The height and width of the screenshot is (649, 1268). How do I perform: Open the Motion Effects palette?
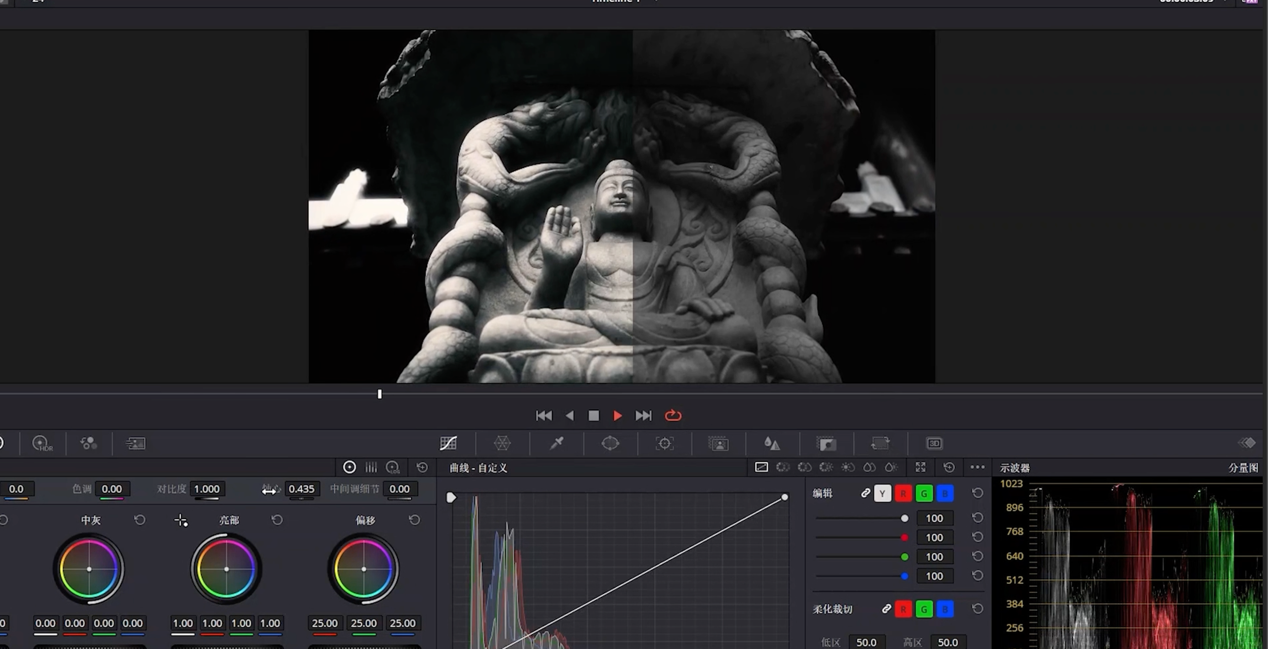tap(136, 443)
